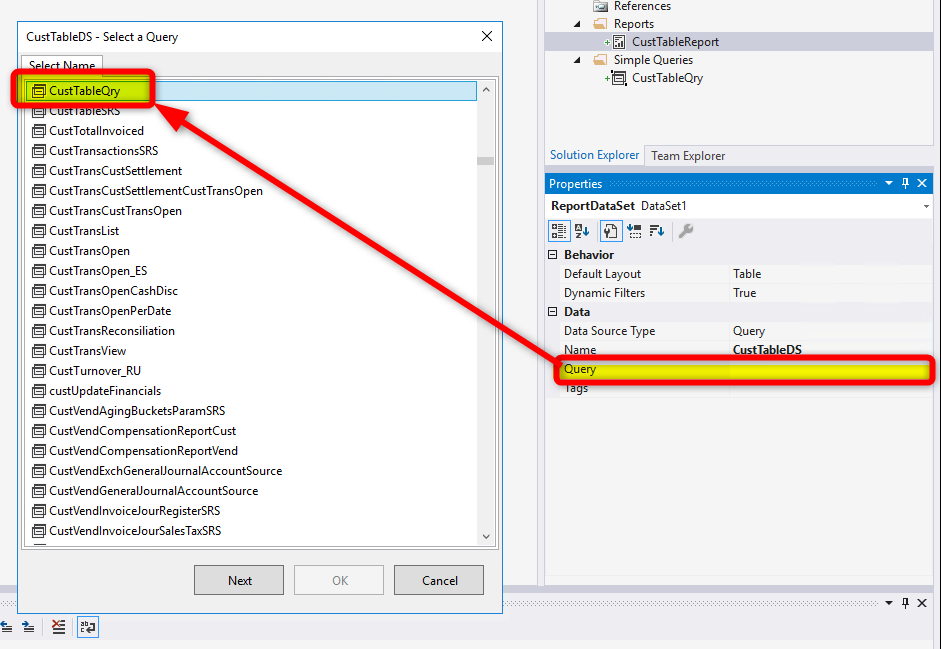The image size is (941, 649).
Task: Click the wrench Property Pages icon
Action: tap(685, 231)
